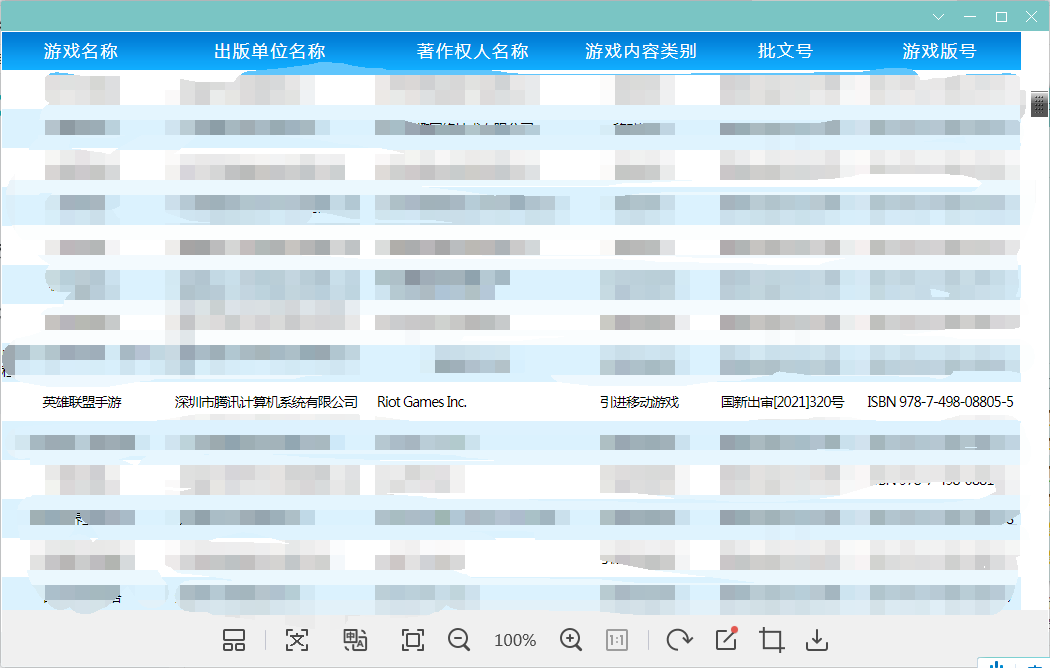Maximize the image viewer window
This screenshot has width=1050, height=668.
1001,17
